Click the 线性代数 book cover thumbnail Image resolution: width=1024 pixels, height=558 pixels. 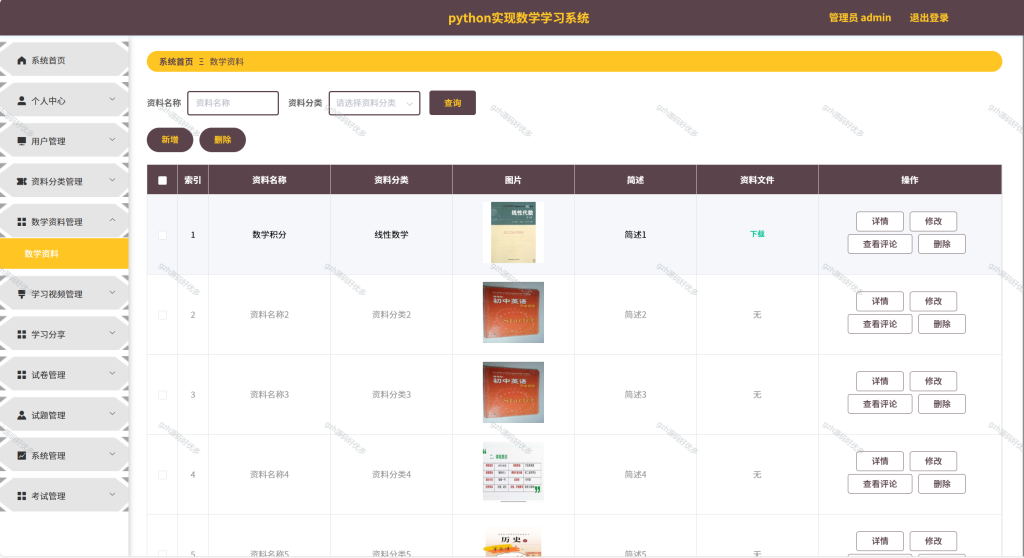513,232
